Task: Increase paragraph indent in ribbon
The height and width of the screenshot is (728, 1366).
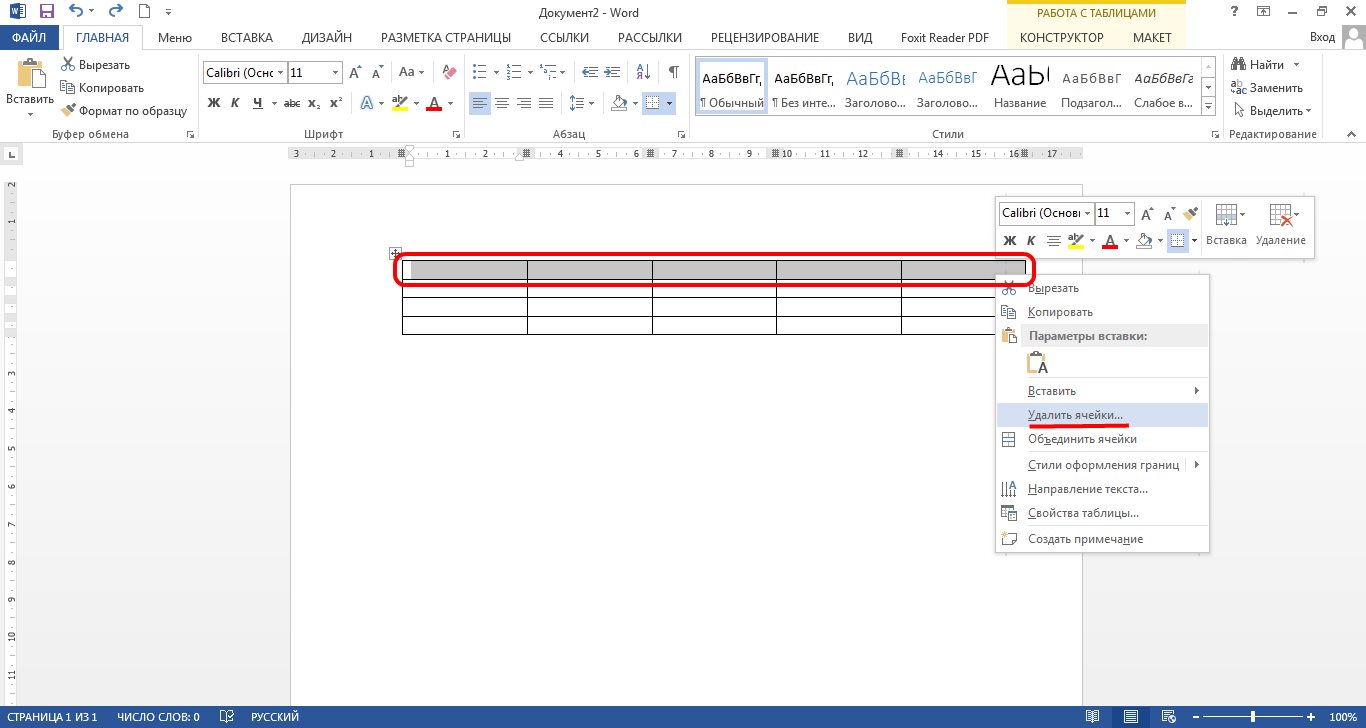Action: pos(611,73)
